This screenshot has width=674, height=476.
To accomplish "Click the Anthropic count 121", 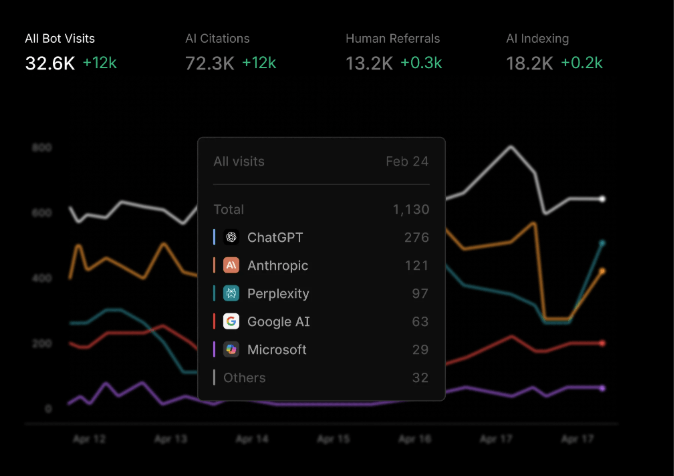I will 417,265.
